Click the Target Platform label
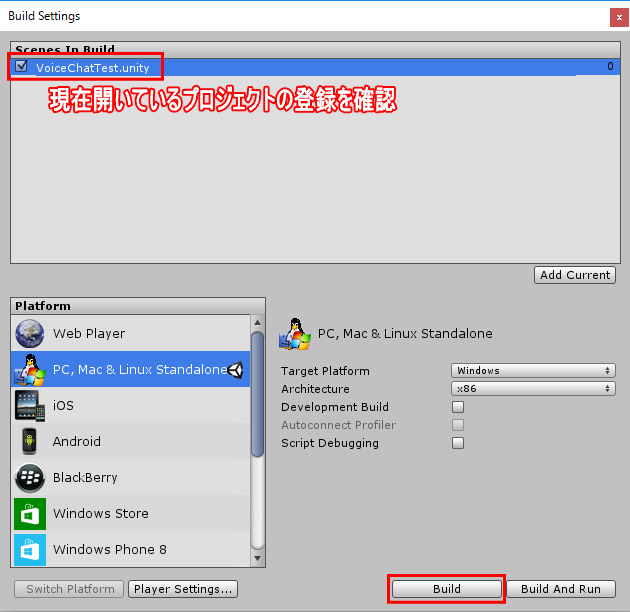The image size is (630, 612). 325,371
